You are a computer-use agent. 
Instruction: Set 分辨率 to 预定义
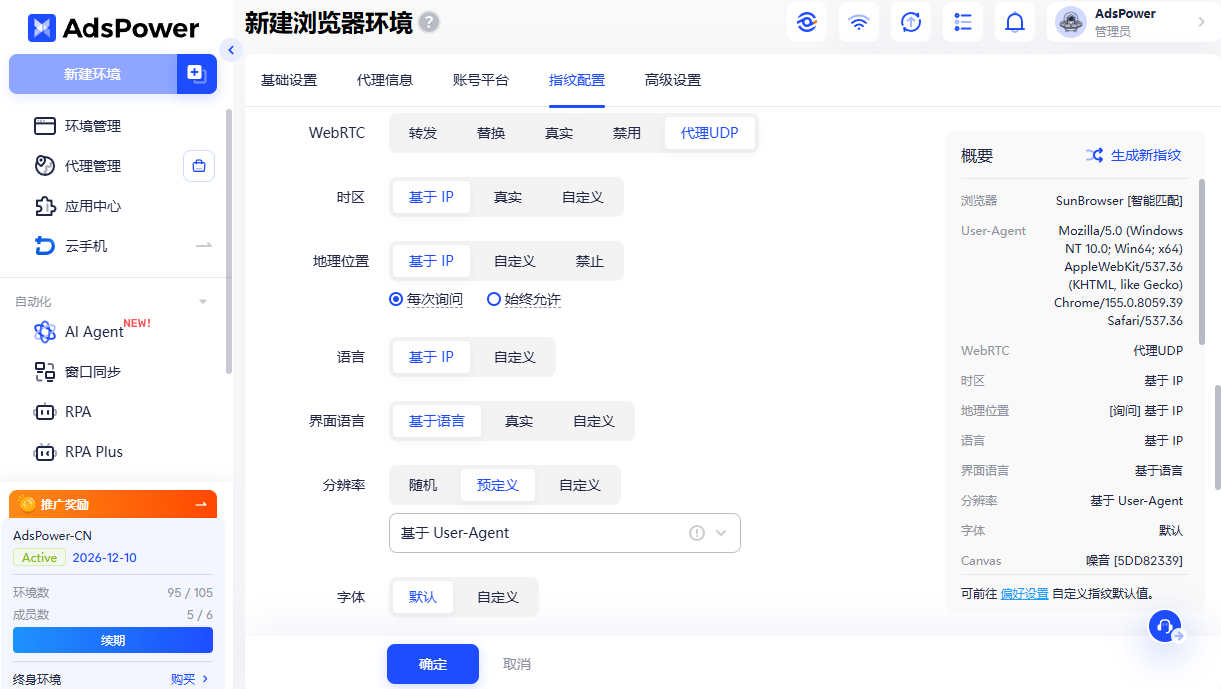pyautogui.click(x=498, y=485)
